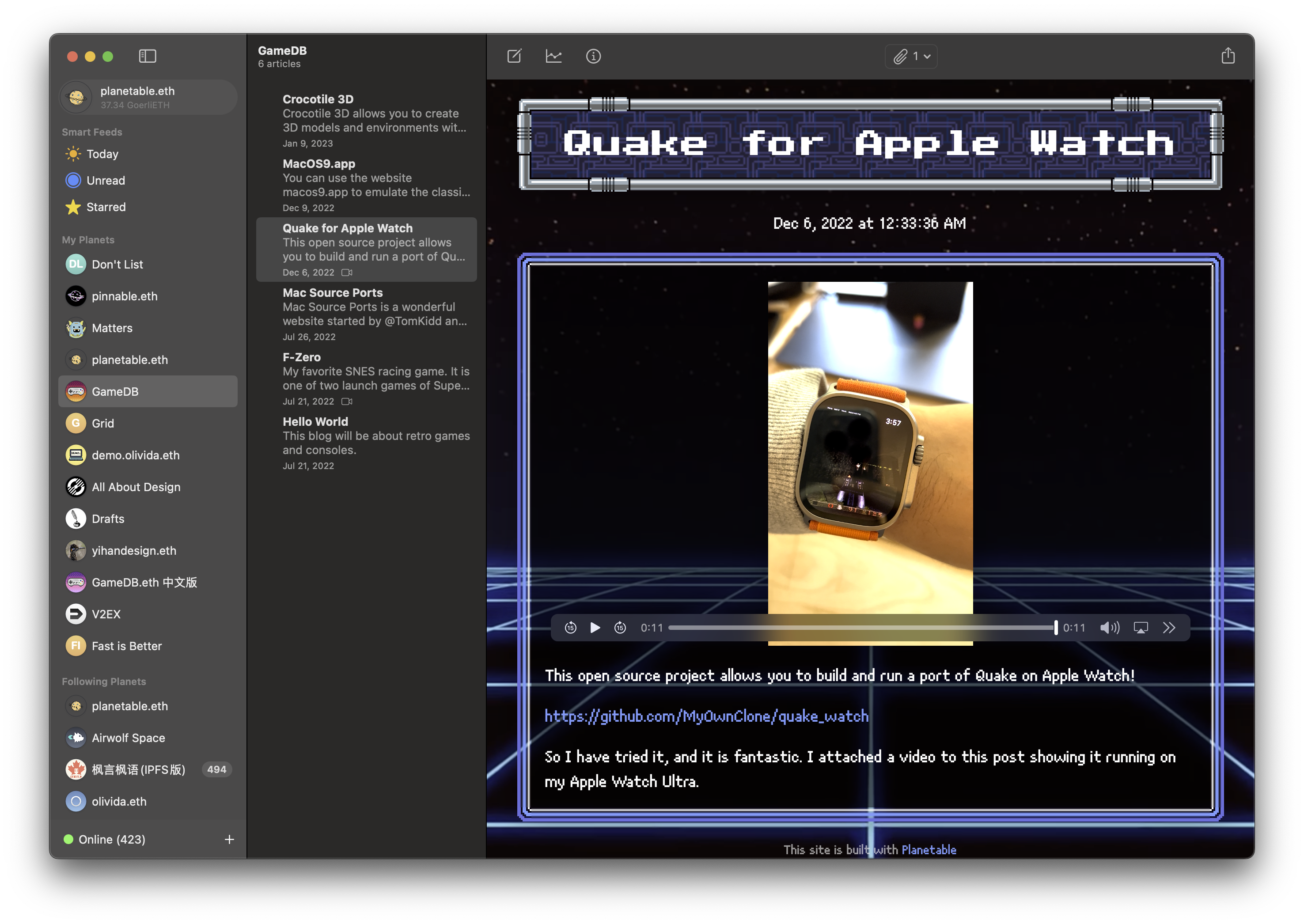Click the compose new article icon

click(x=514, y=56)
